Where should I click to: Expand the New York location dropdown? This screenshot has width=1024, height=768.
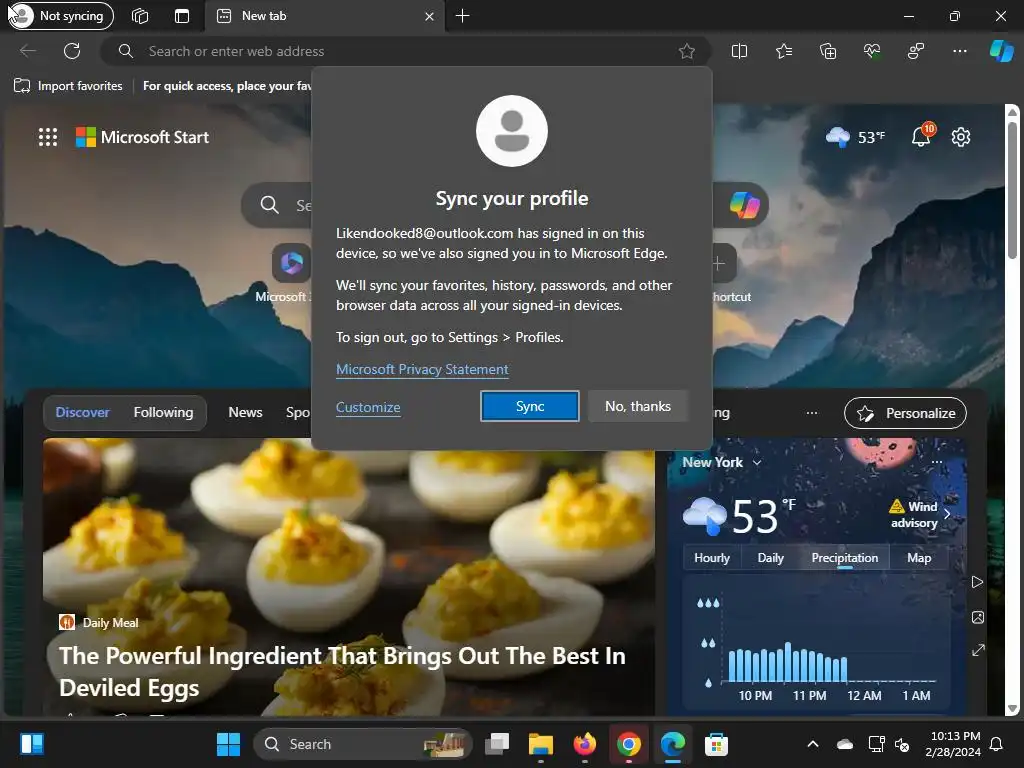pos(721,462)
